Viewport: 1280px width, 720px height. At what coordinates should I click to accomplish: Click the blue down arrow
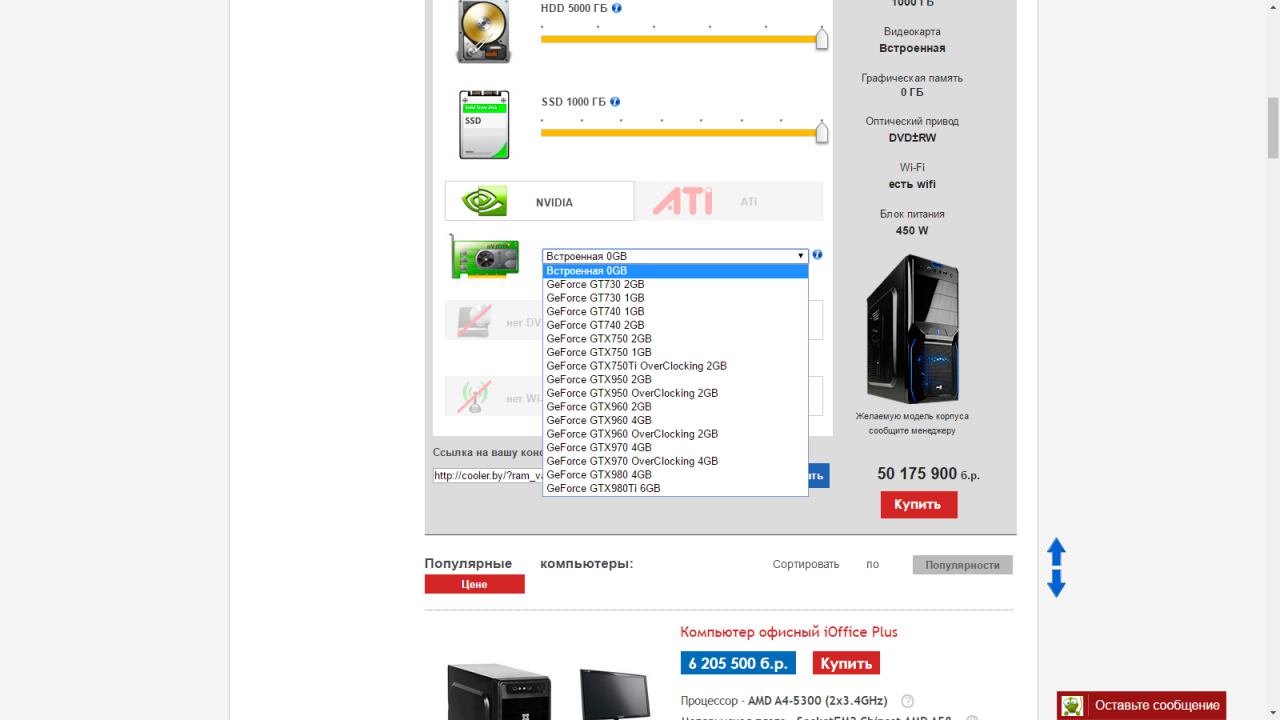coord(1056,584)
